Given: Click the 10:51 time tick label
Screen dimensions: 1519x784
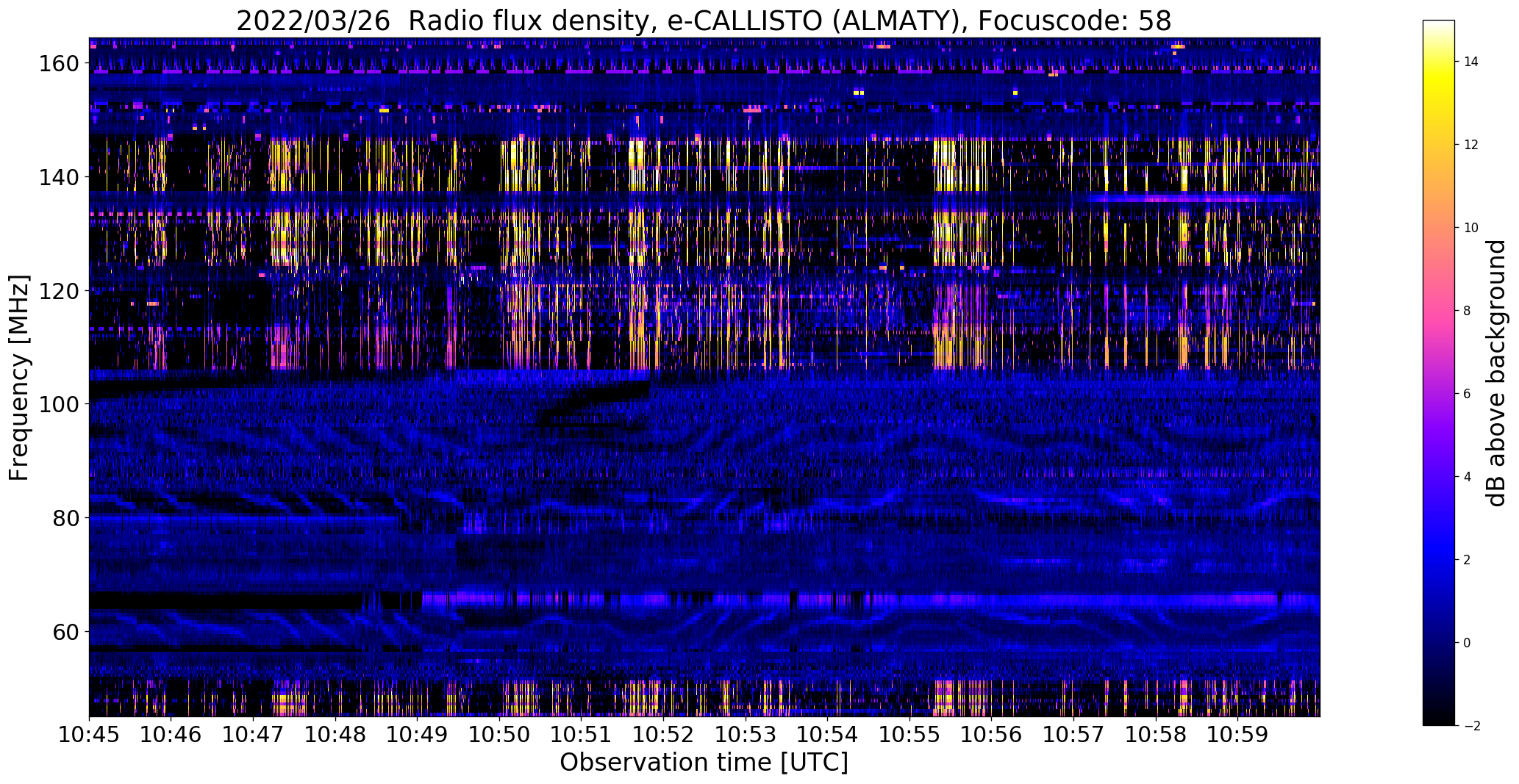Looking at the screenshot, I should pos(582,733).
